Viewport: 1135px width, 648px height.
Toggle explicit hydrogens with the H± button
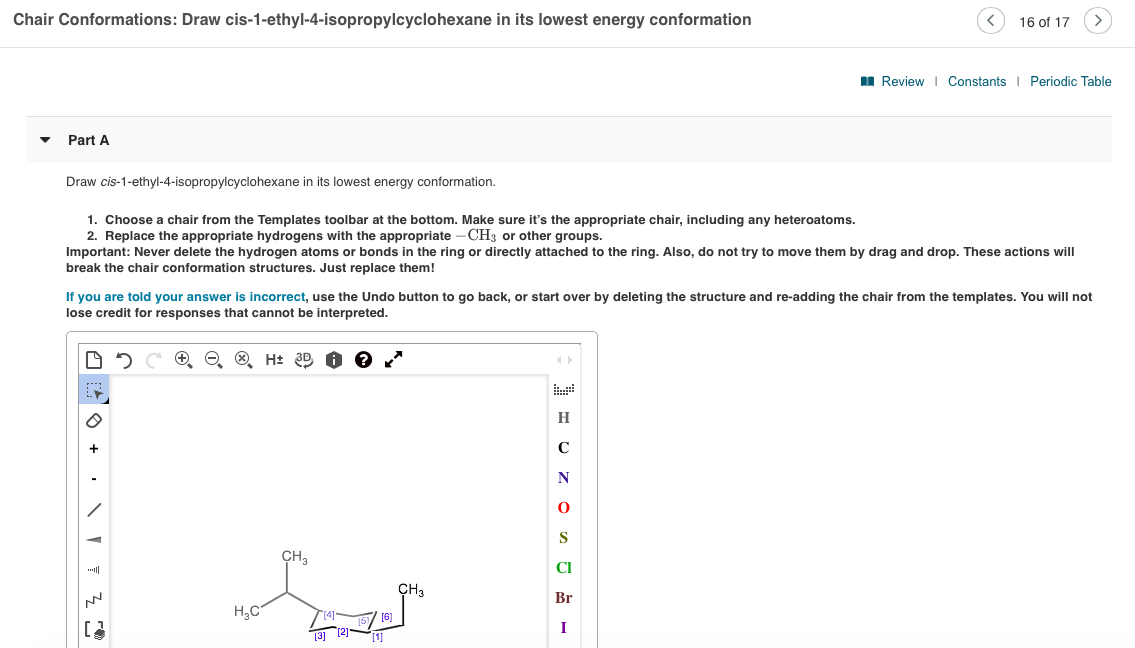point(273,358)
